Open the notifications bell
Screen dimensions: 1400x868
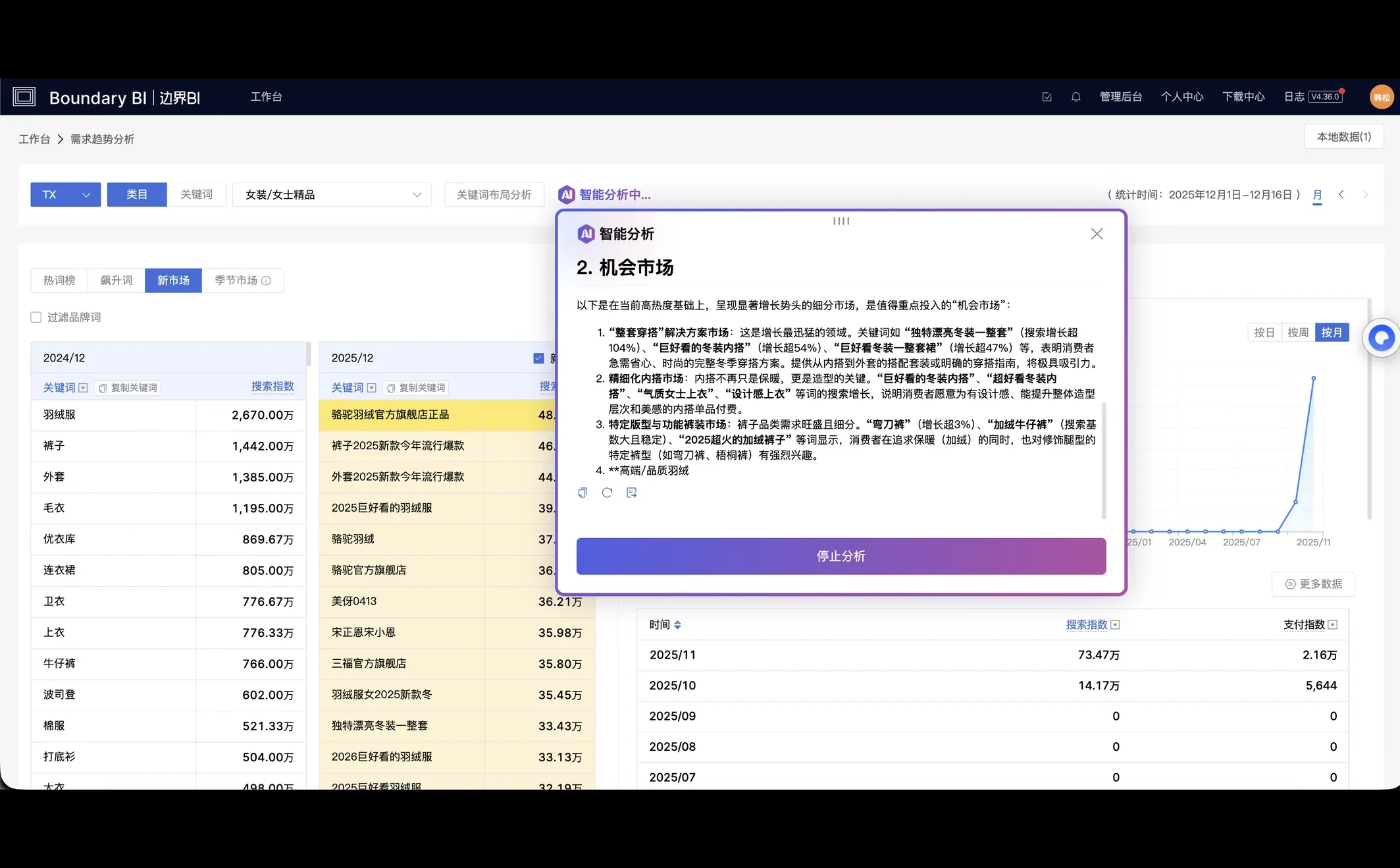[x=1076, y=96]
